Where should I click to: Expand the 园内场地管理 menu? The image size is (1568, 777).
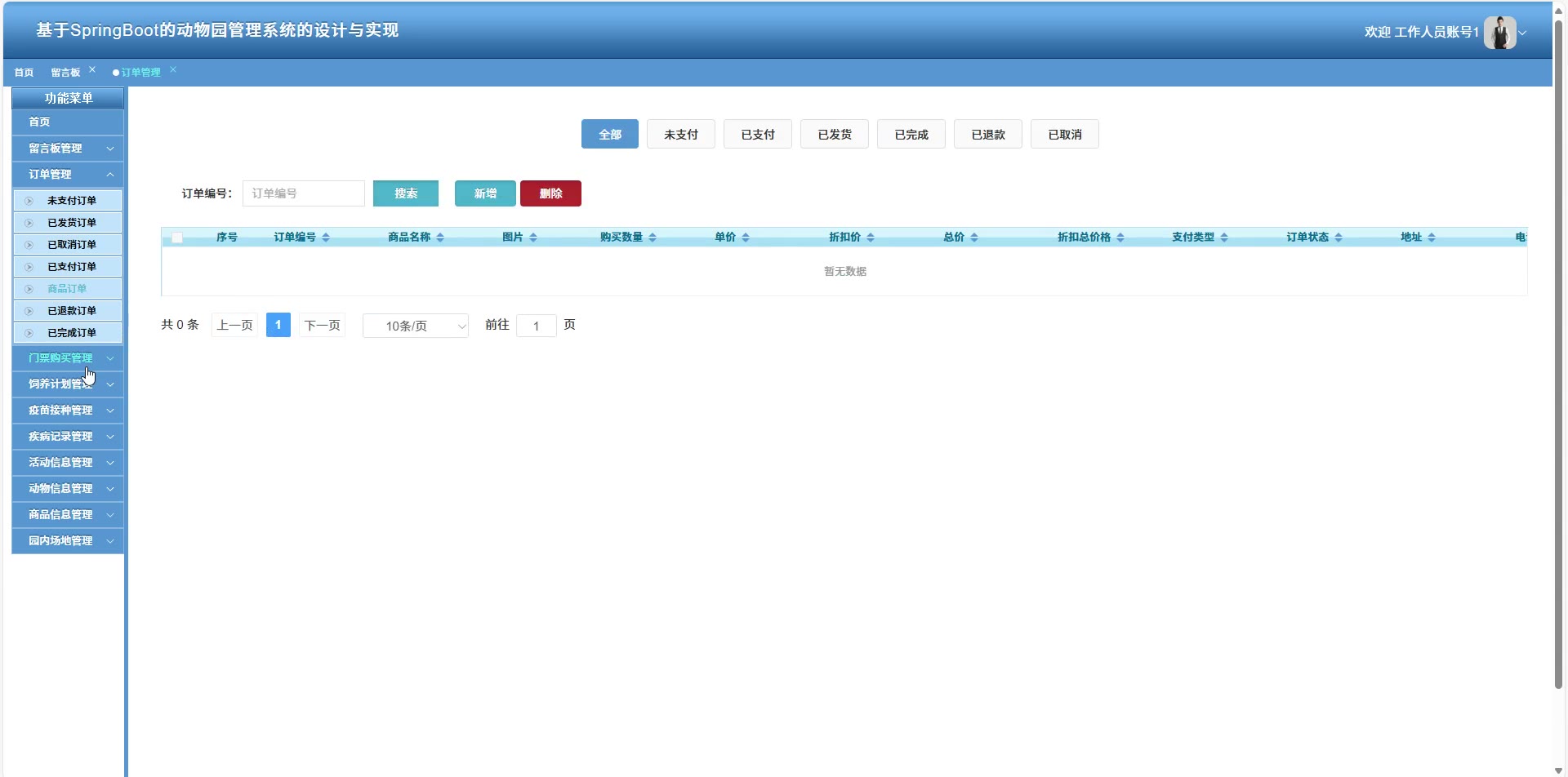coord(68,540)
